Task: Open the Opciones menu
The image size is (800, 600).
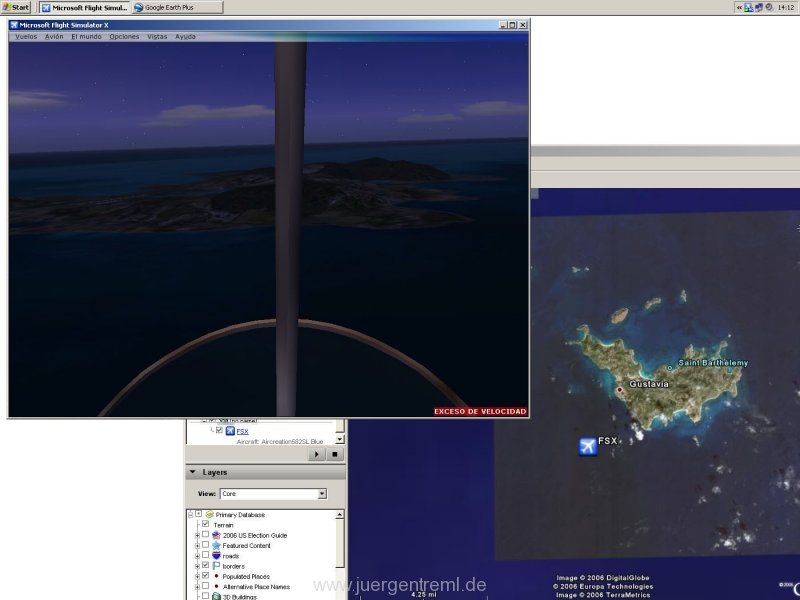Action: click(x=124, y=37)
